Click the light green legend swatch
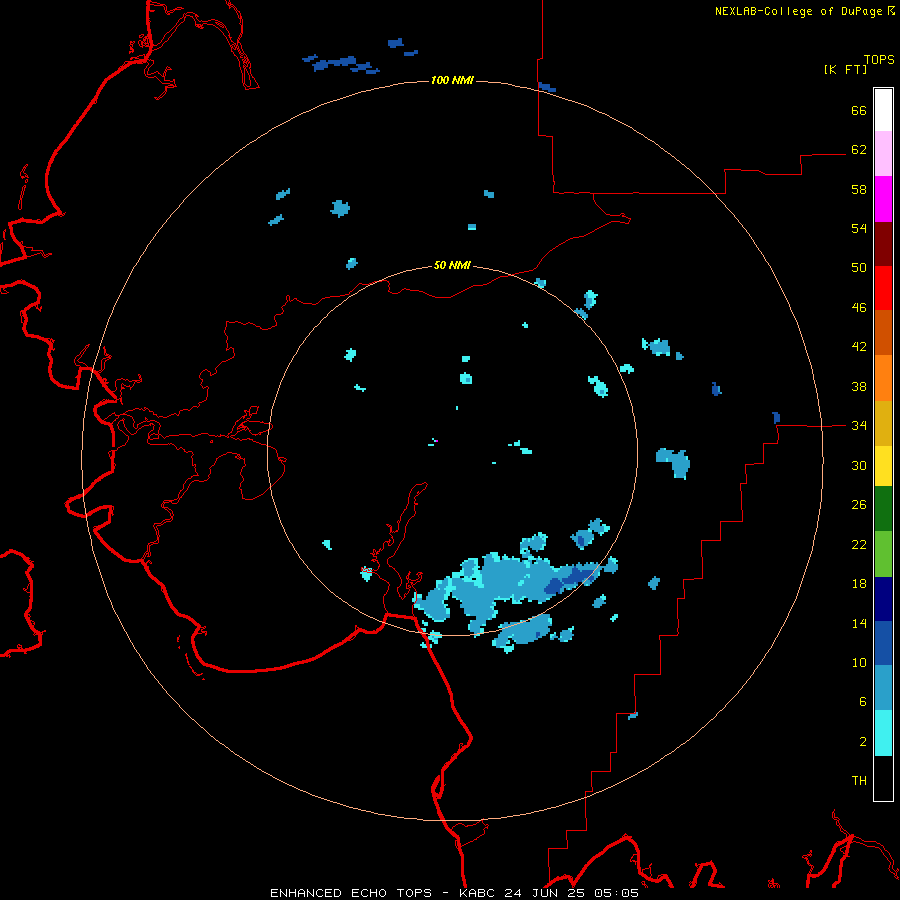Image resolution: width=900 pixels, height=900 pixels. 883,554
